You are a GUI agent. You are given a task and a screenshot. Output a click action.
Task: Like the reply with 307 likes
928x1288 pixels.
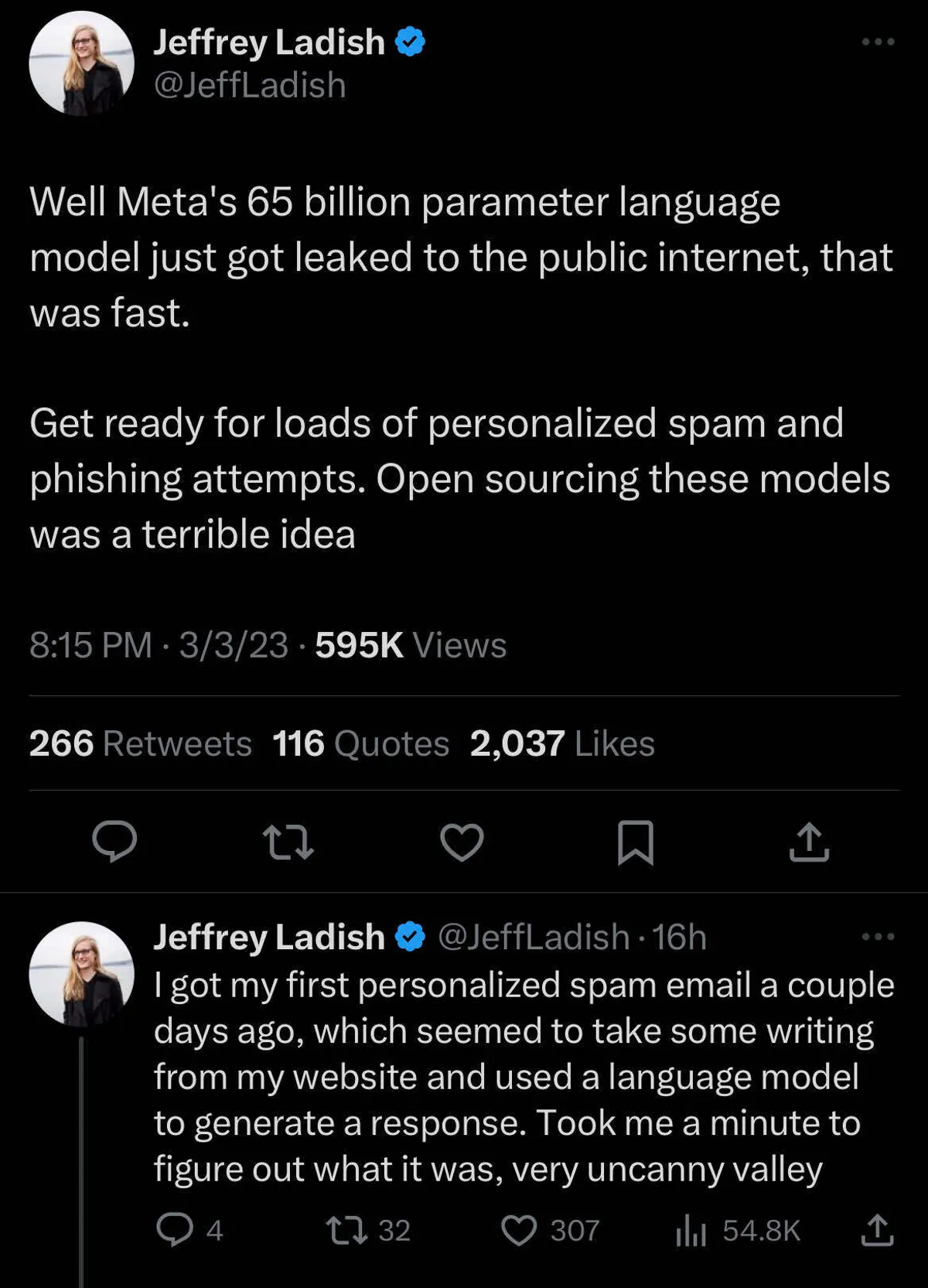point(519,1229)
